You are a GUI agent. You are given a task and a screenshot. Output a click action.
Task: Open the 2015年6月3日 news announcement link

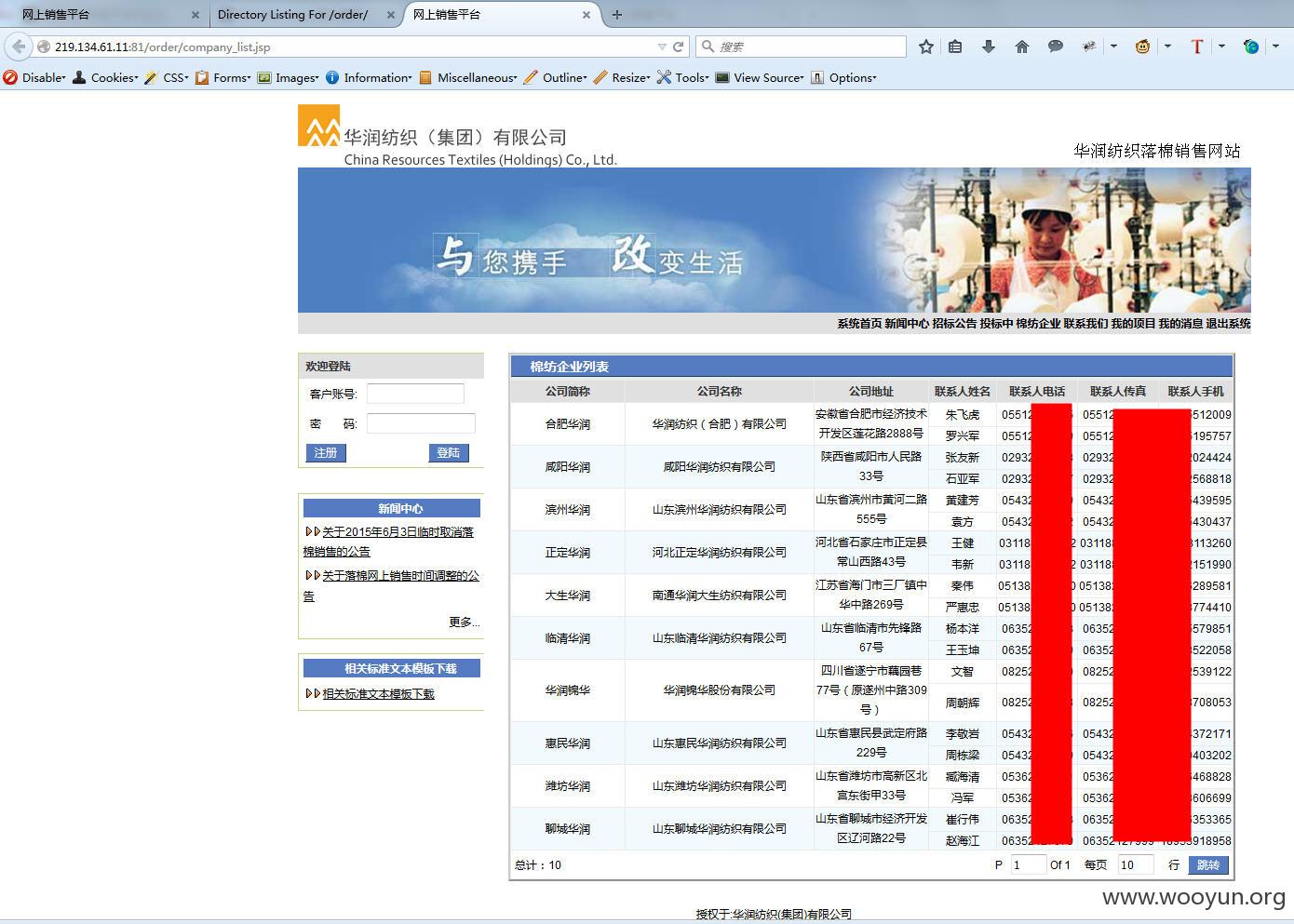coord(388,542)
